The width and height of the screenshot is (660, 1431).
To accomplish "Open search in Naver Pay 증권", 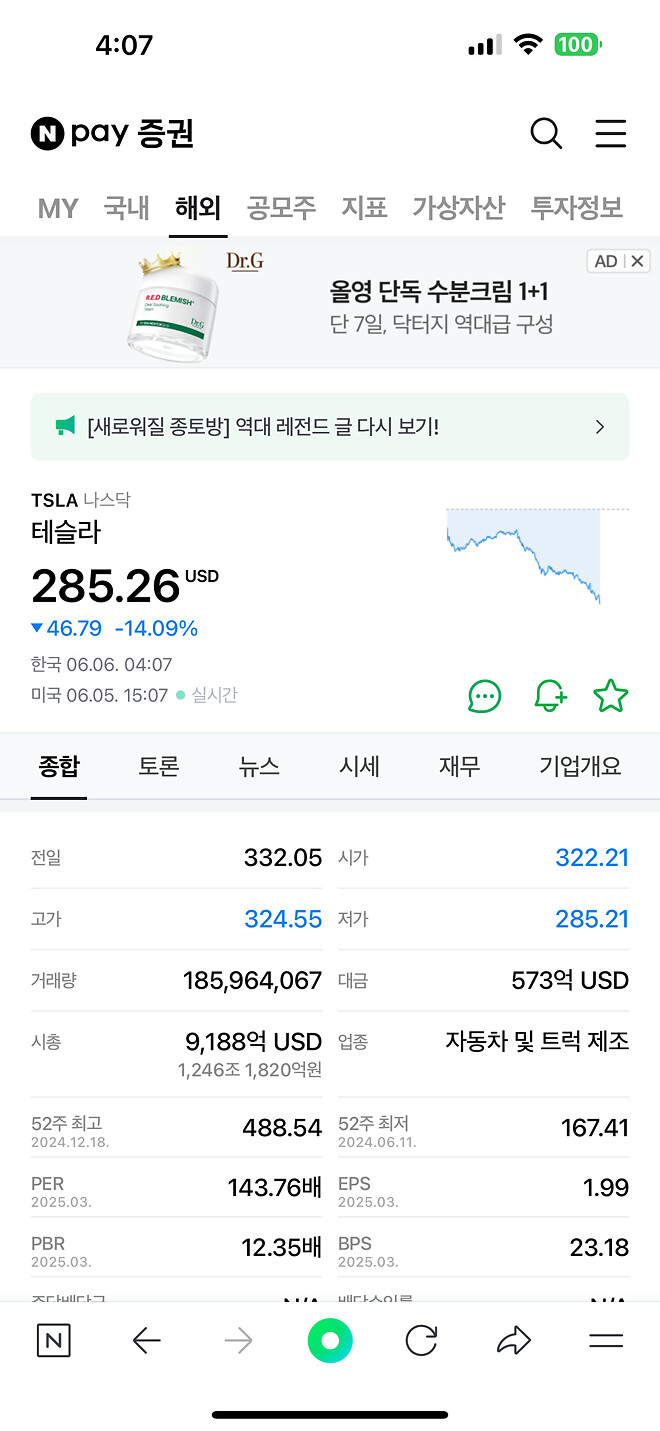I will tap(546, 133).
